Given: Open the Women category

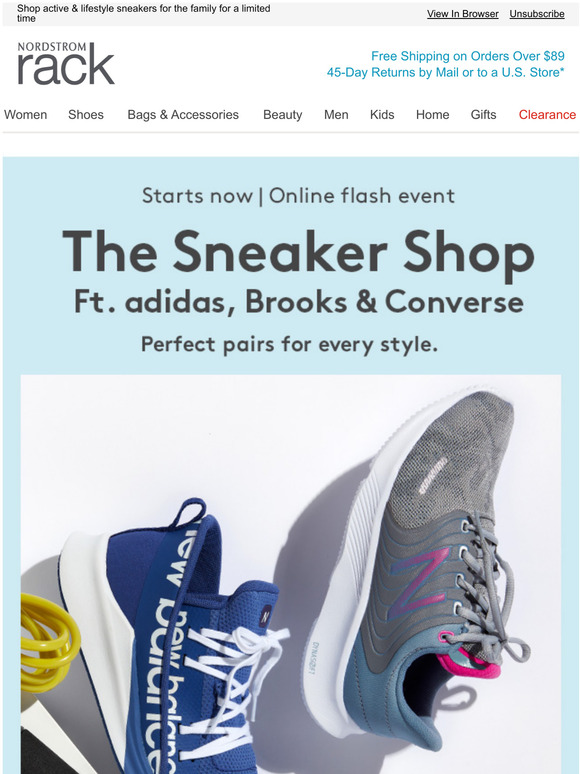Looking at the screenshot, I should coord(26,115).
